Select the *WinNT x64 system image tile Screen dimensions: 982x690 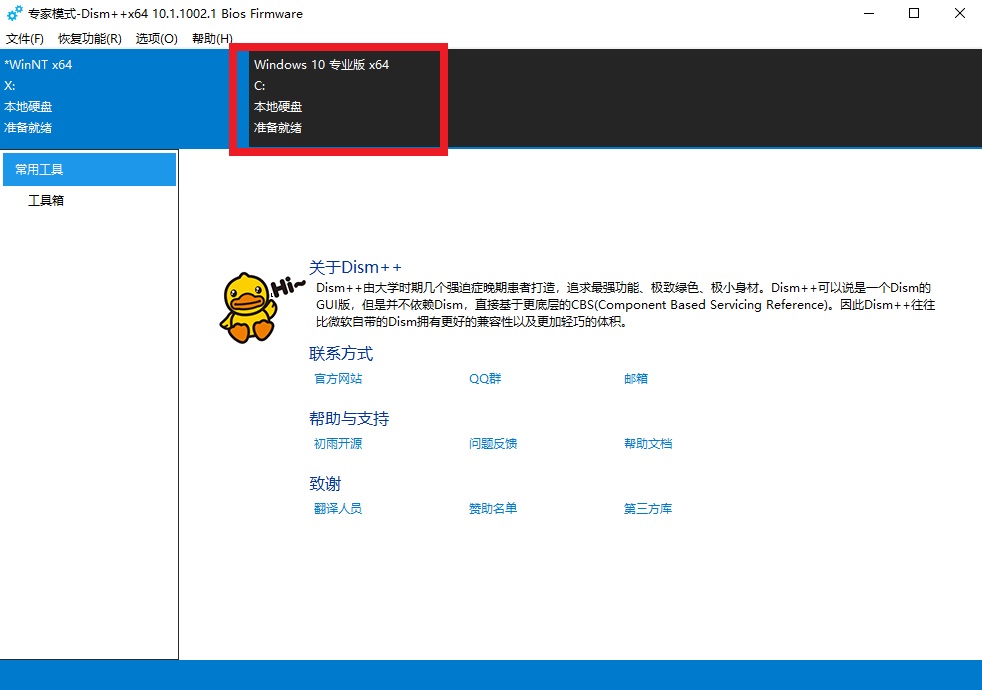(x=115, y=97)
